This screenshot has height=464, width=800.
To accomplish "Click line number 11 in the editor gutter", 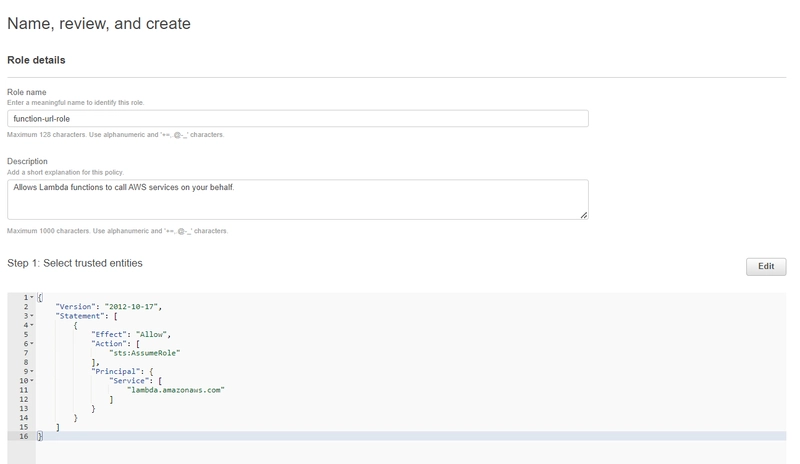I will 24,390.
